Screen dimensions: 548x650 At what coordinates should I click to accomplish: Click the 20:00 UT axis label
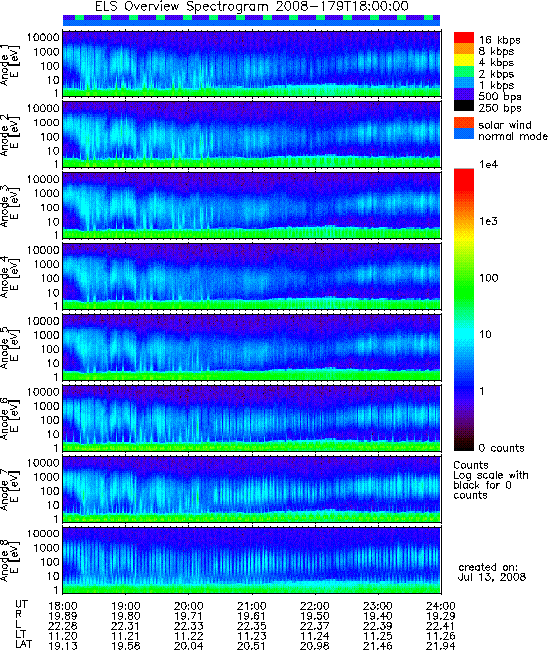189,606
